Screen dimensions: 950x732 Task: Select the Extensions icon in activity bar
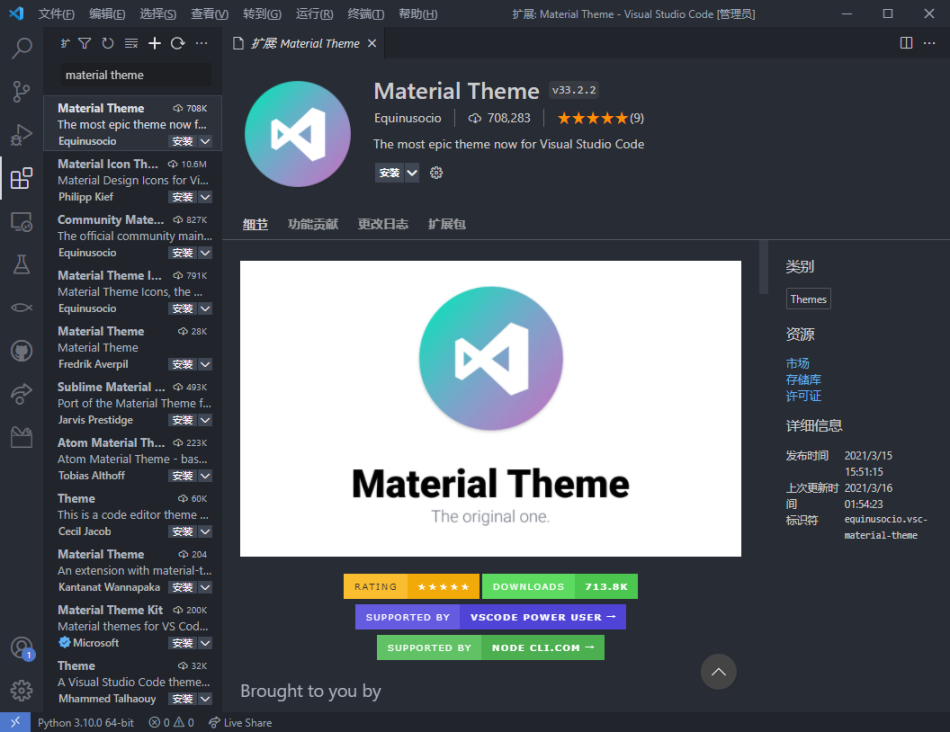click(x=22, y=178)
